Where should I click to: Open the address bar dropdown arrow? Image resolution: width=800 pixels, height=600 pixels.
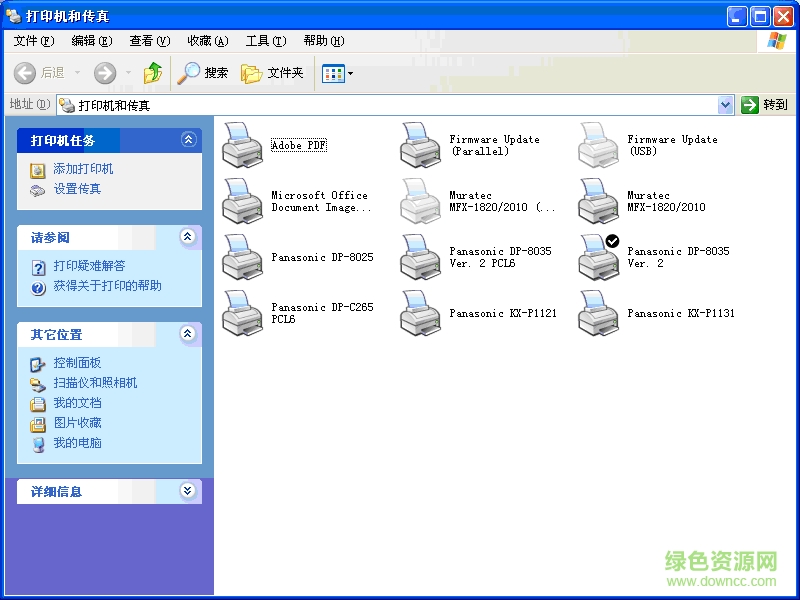[725, 105]
